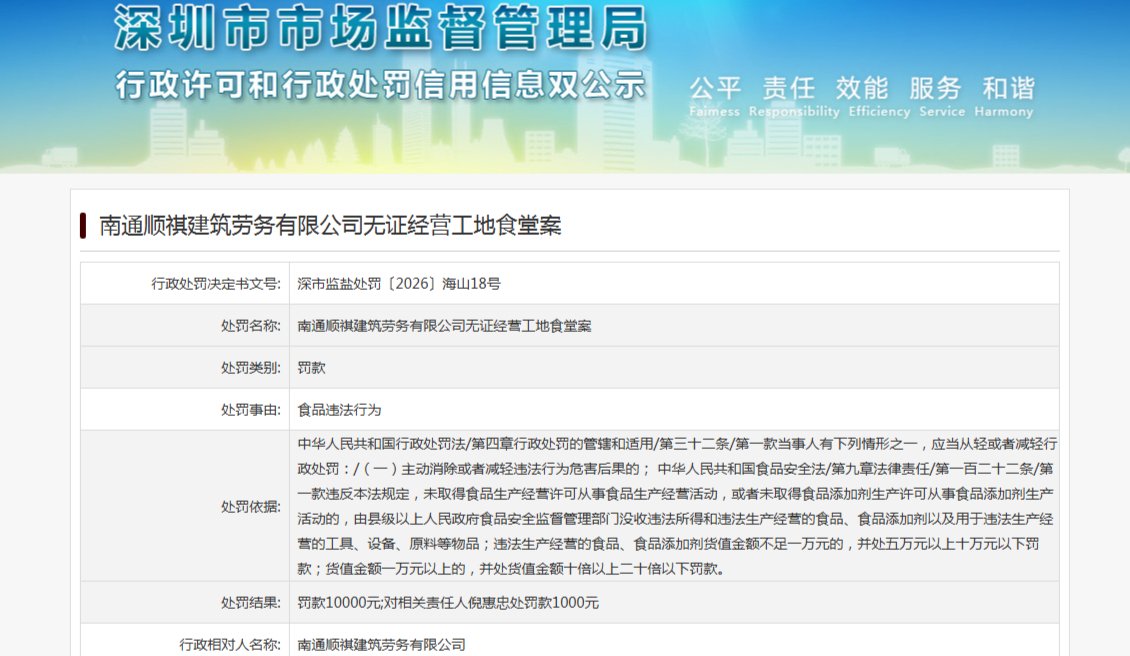Click the 深圳市市场监督管理局 banner title
This screenshot has width=1130, height=656.
click(x=381, y=28)
